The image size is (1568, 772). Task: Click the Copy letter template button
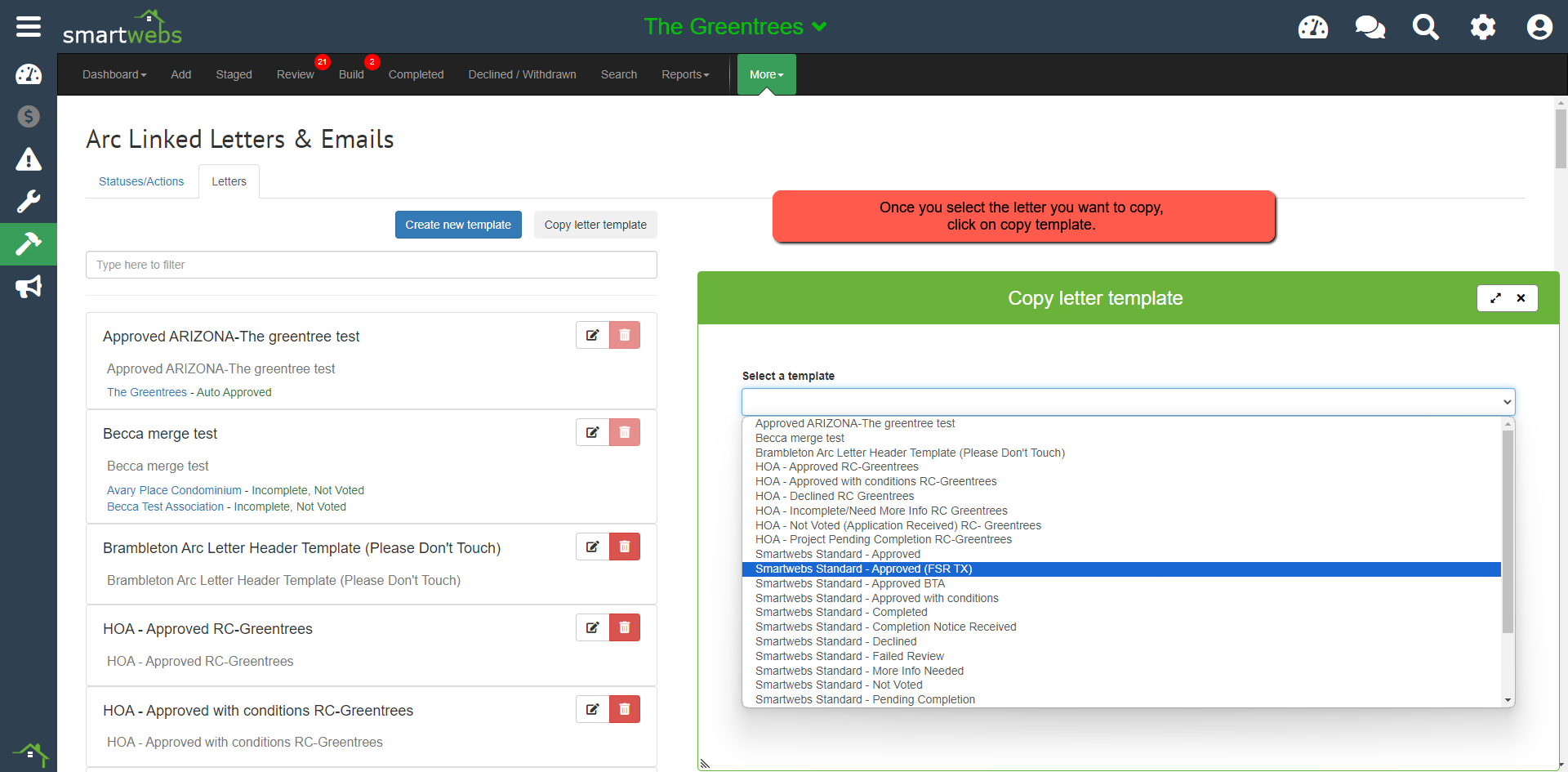point(595,225)
